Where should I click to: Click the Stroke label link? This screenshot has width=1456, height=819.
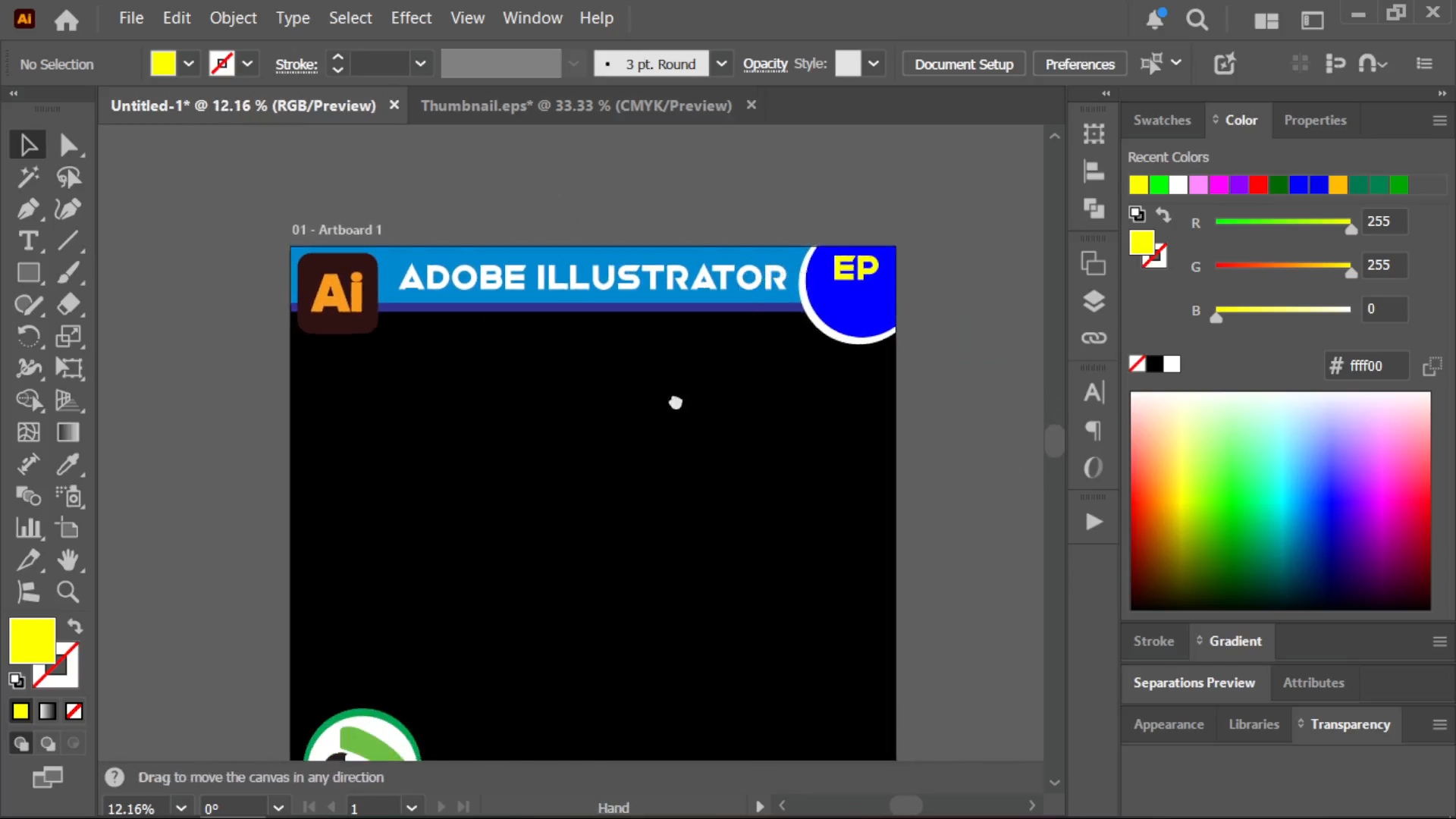pos(296,65)
